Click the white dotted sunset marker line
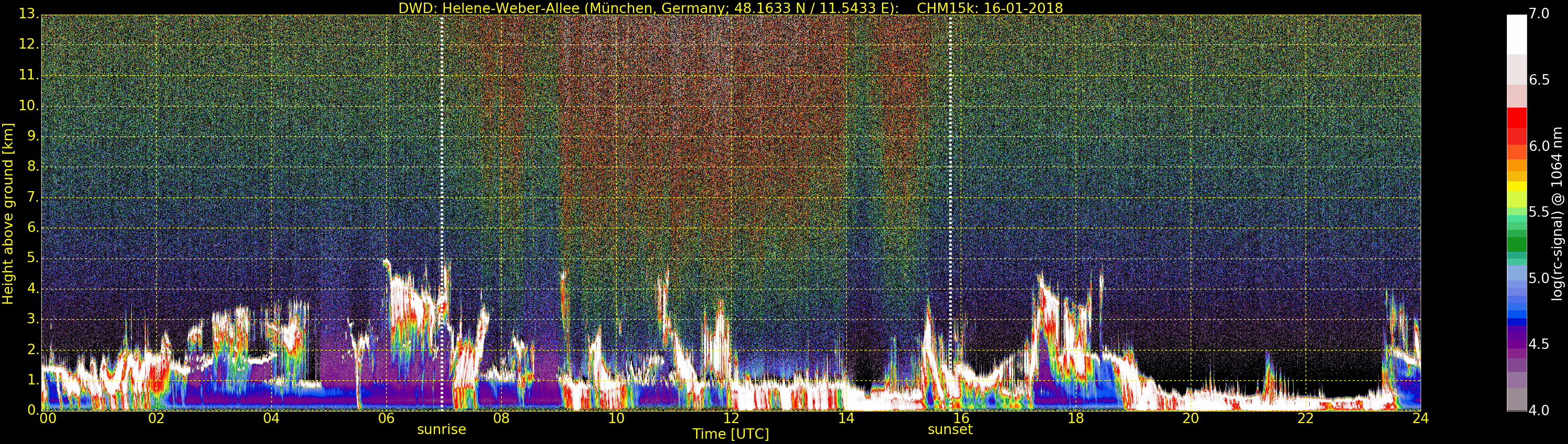This screenshot has width=1568, height=444. coord(950,213)
